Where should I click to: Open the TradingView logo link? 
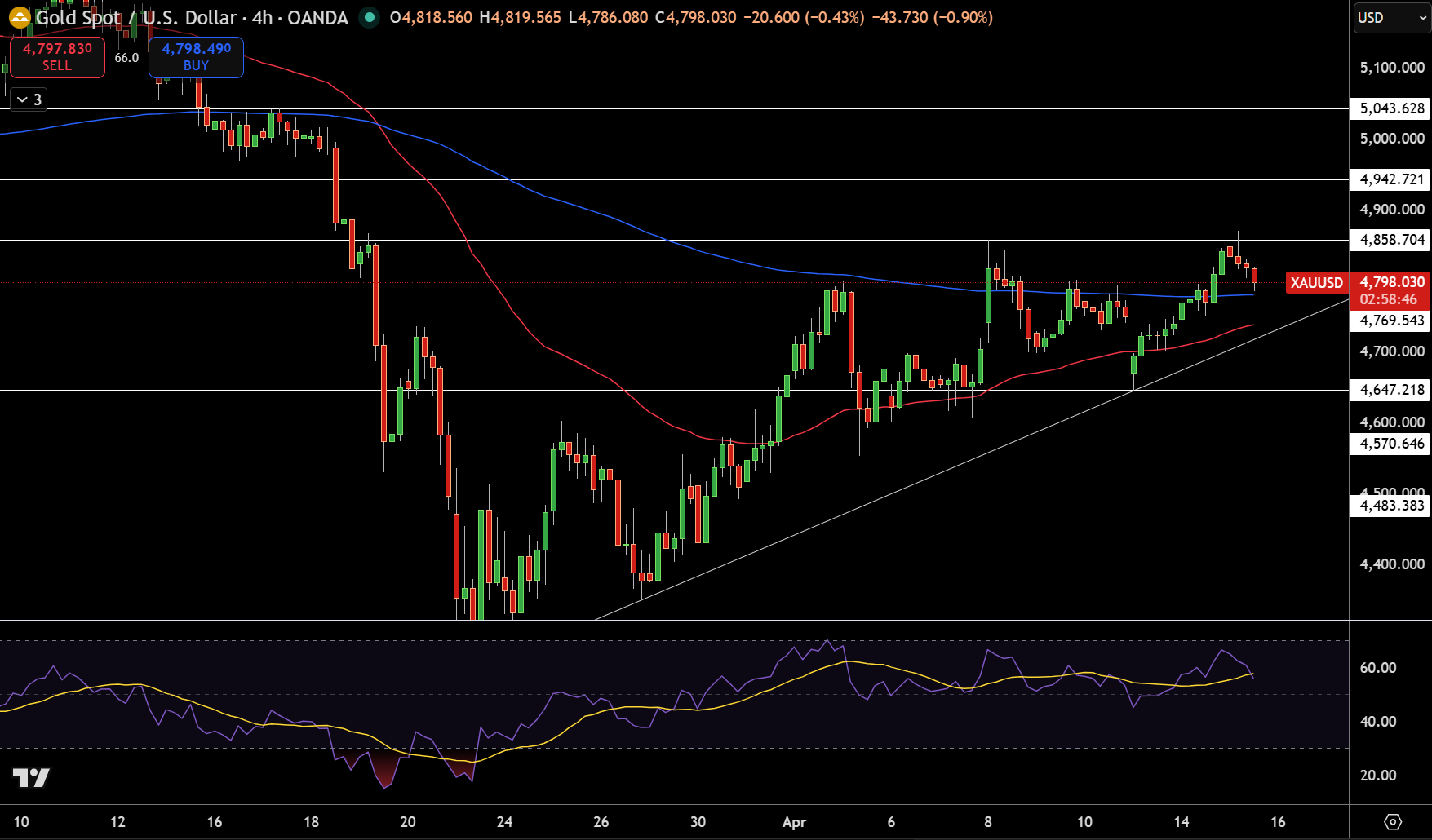tap(31, 778)
